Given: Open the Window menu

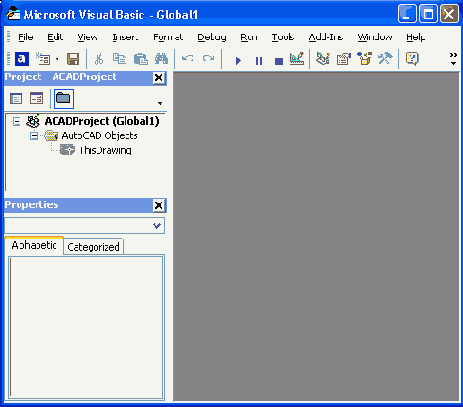Looking at the screenshot, I should click(x=375, y=37).
